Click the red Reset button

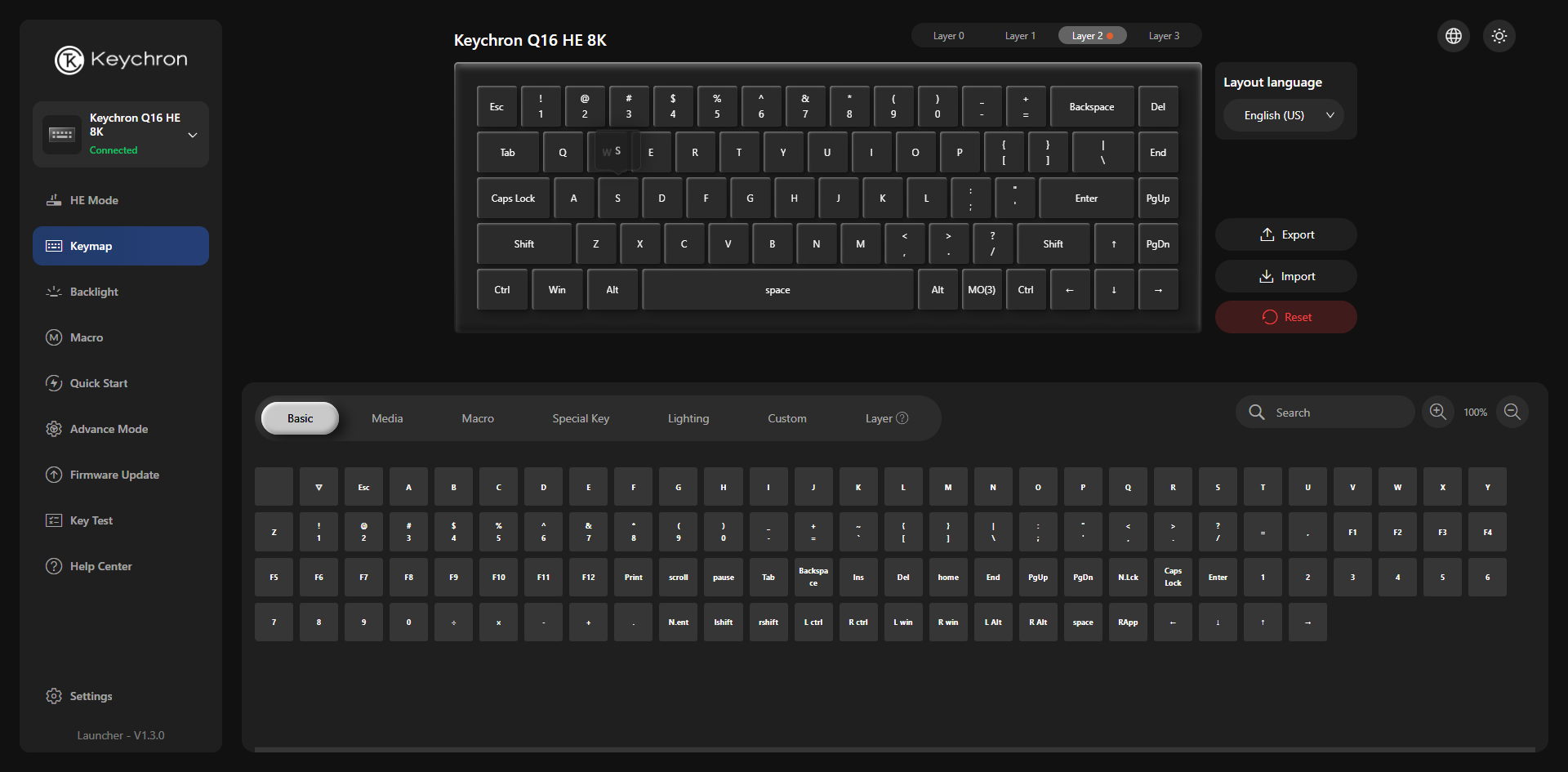tap(1286, 317)
